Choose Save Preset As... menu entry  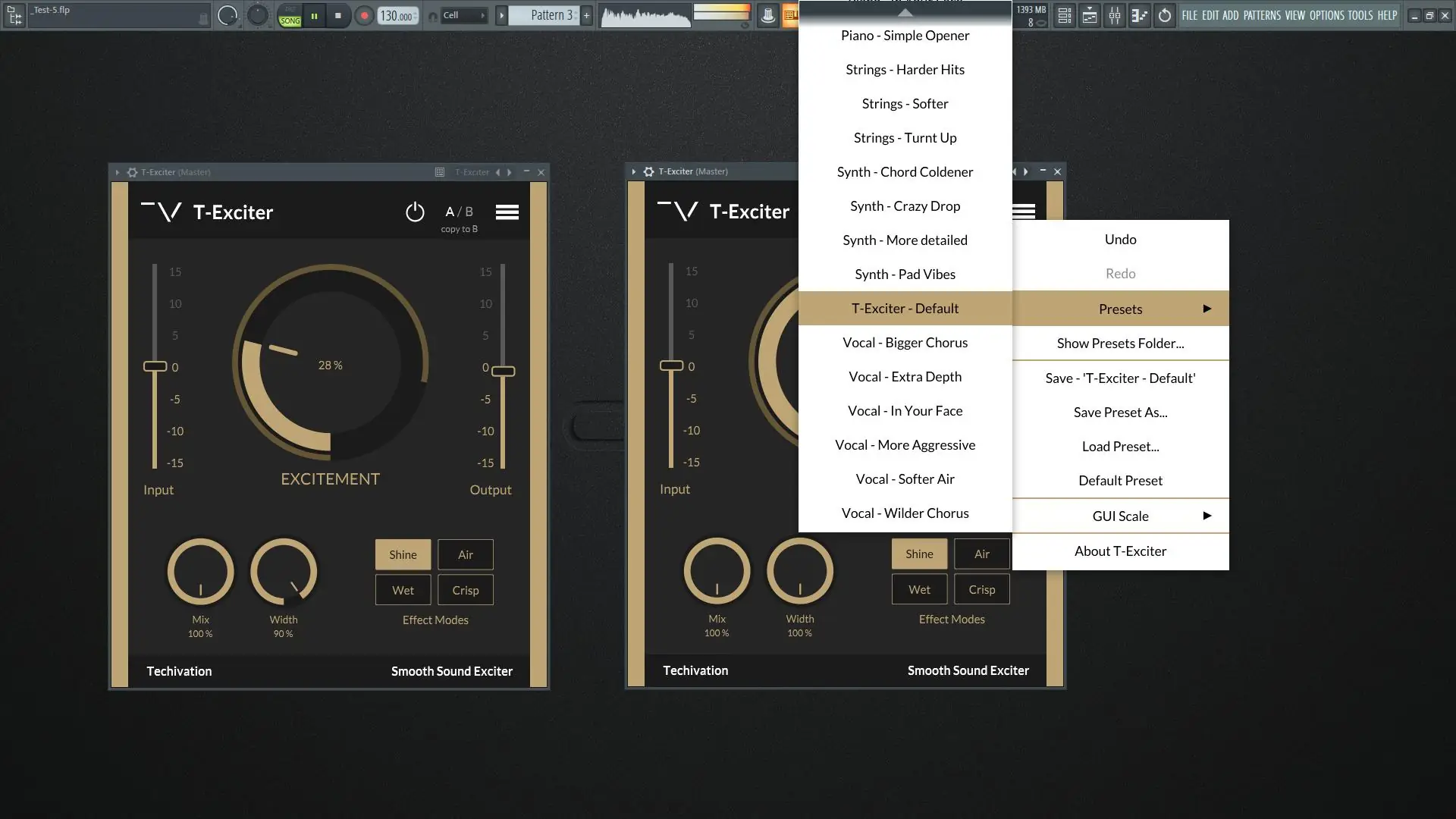tap(1120, 412)
